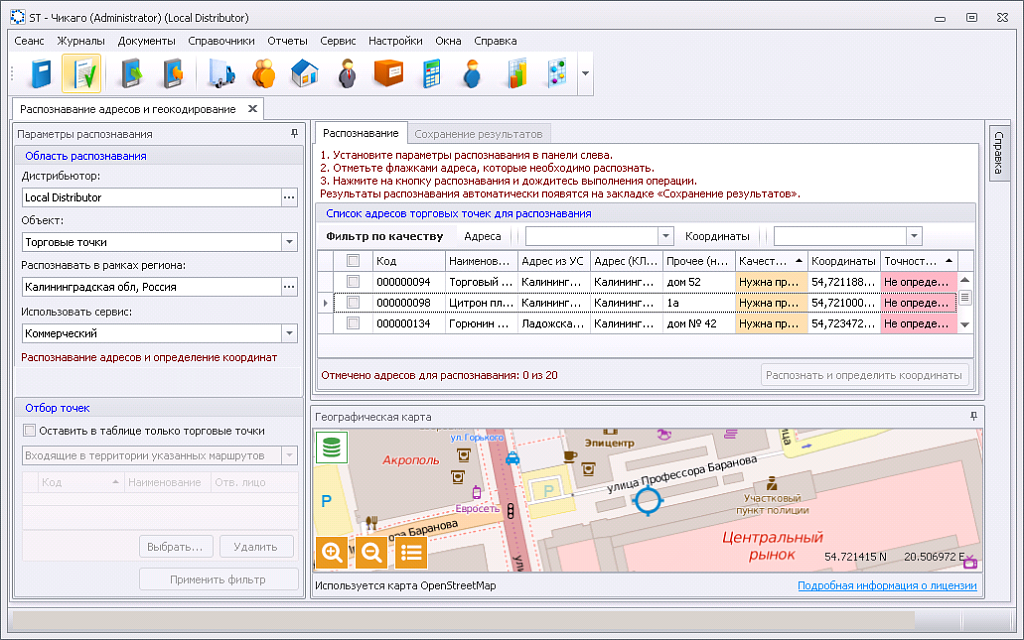Click the highlighted document checkmark toolbar icon
The image size is (1024, 640).
coord(82,73)
